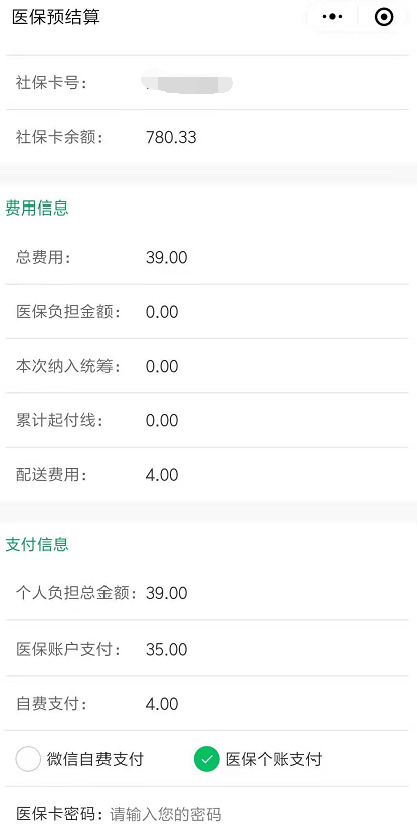Image resolution: width=417 pixels, height=834 pixels.
Task: Tap the 自费支付 amount 4.00
Action: click(162, 704)
